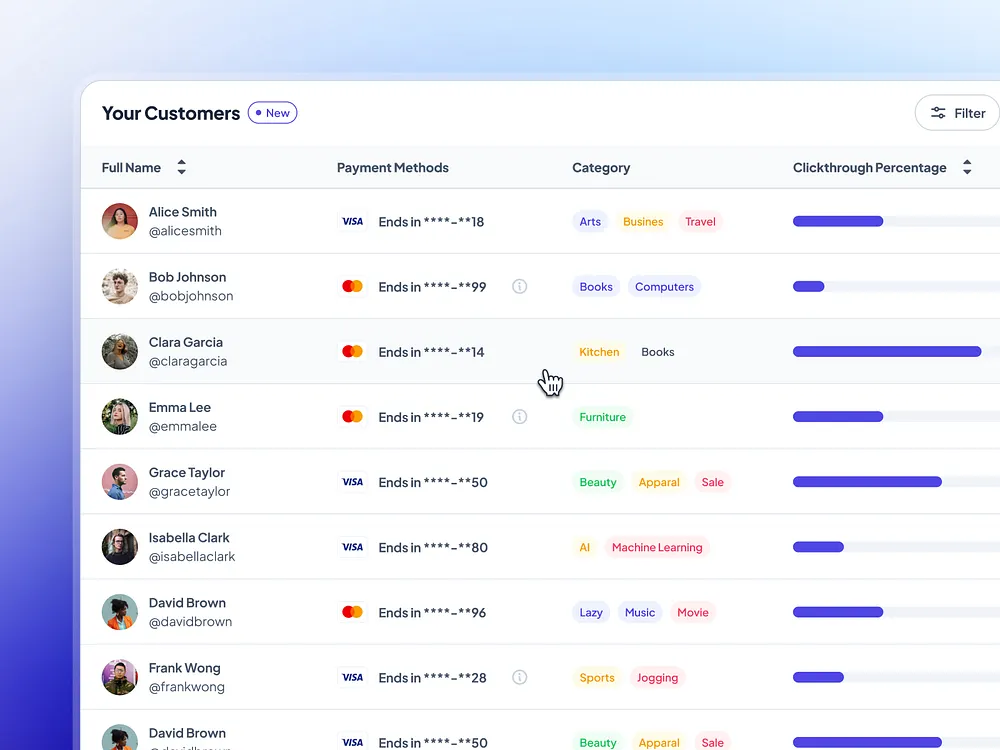Toggle the Books tag in Bob Johnson's row

(595, 286)
